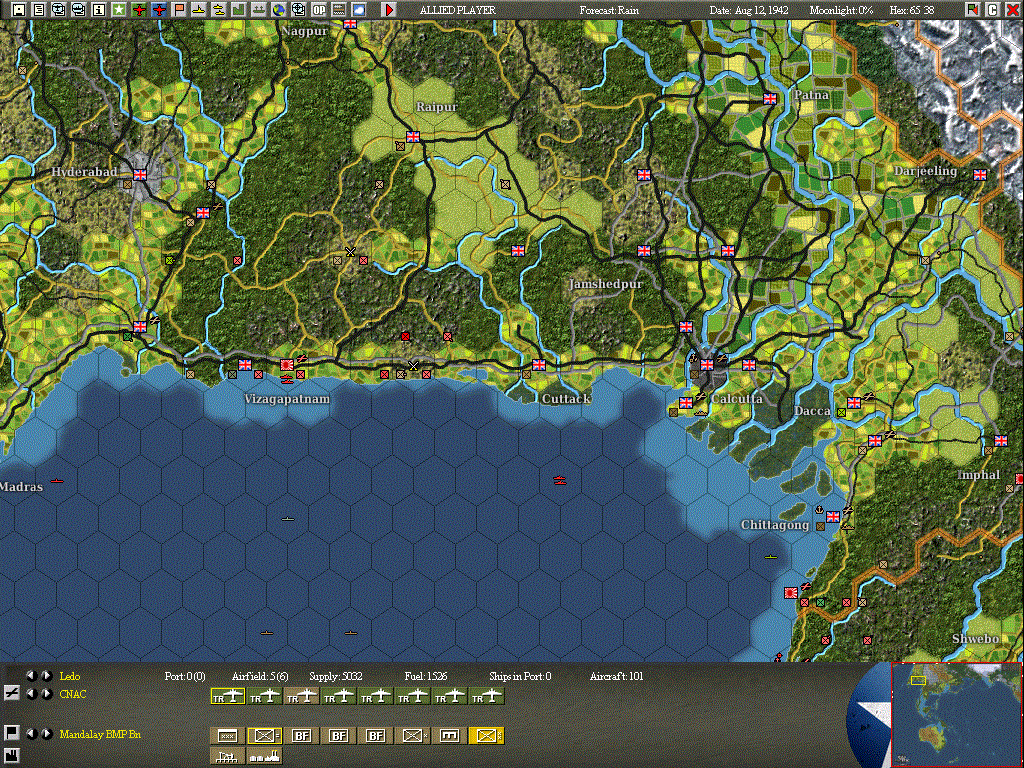Screen dimensions: 1024x768
Task: Click the red X exit icon
Action: (x=1012, y=10)
